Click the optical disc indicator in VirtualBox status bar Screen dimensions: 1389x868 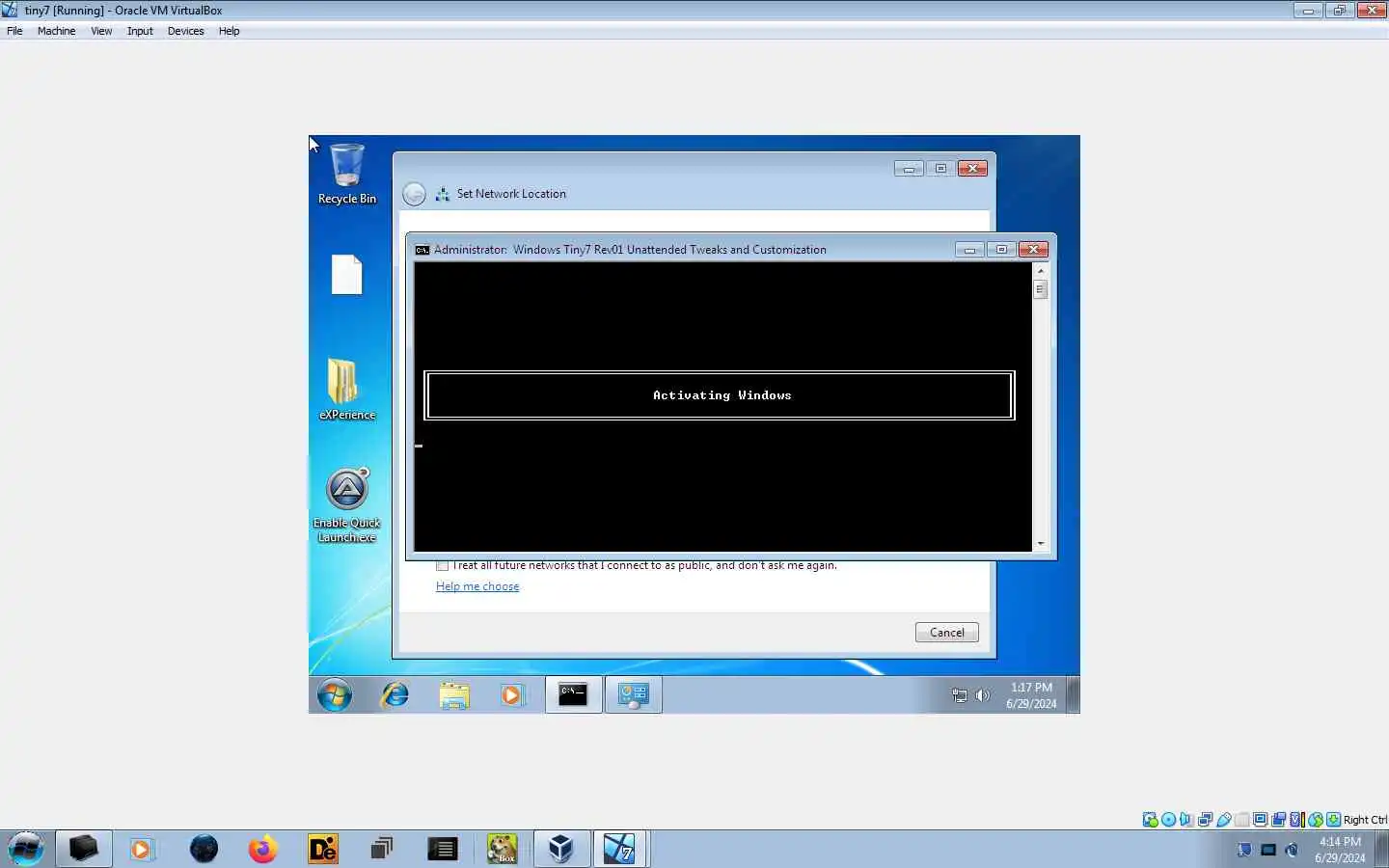coord(1168,820)
